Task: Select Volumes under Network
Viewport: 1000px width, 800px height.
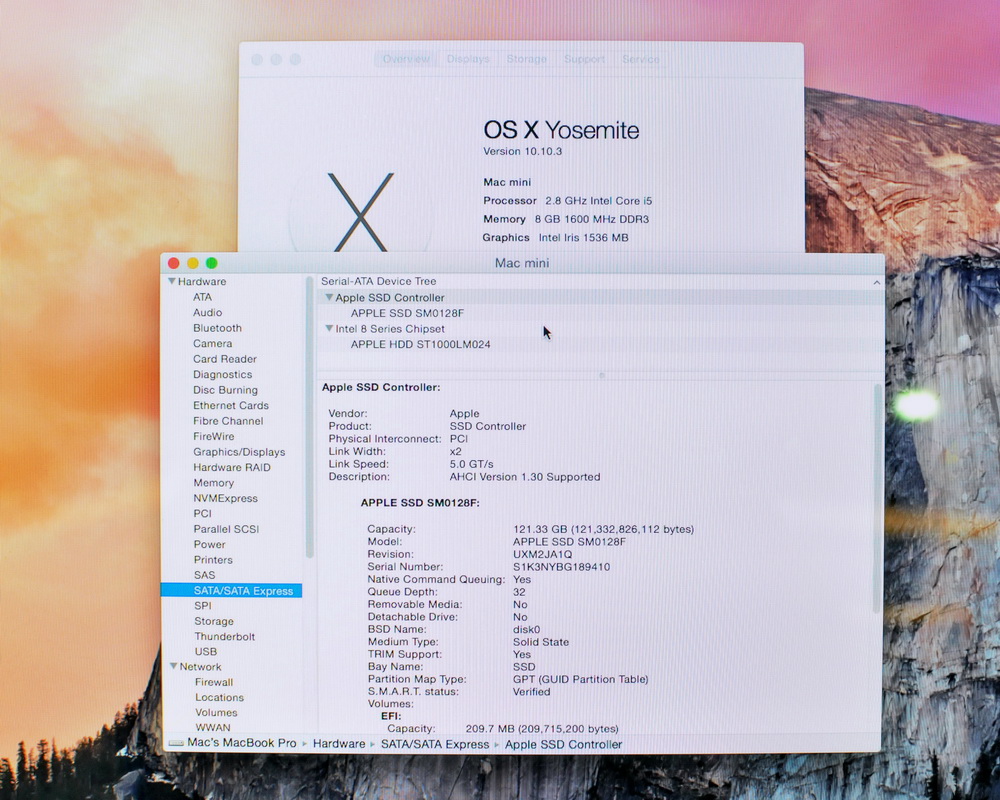Action: tap(216, 713)
